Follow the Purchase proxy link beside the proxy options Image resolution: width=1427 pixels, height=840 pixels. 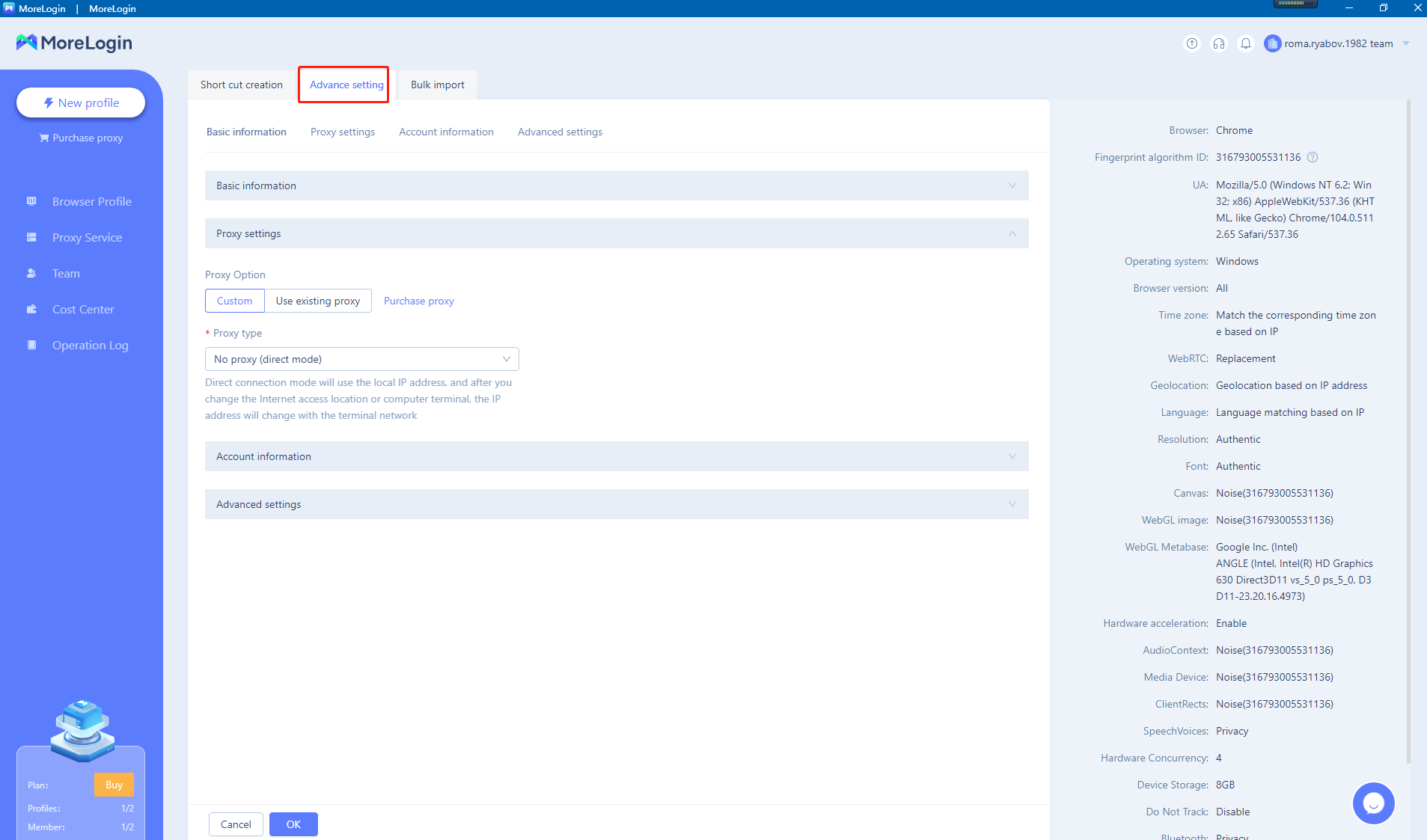(x=419, y=301)
